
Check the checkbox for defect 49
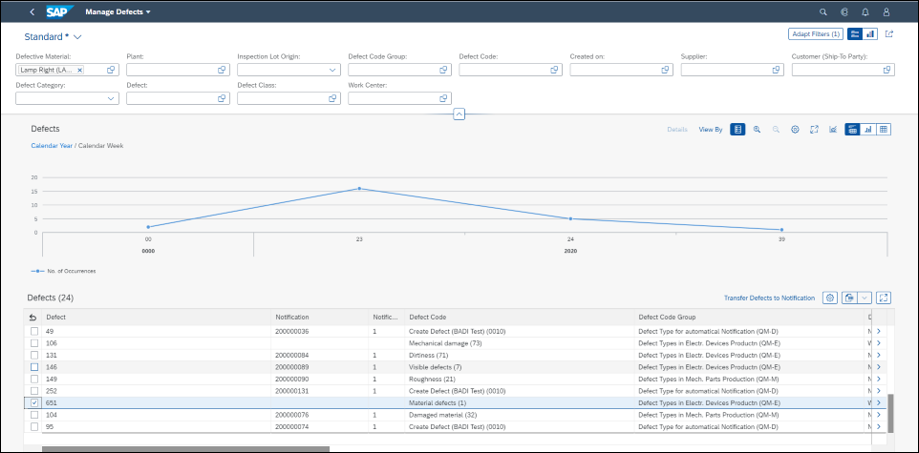coord(35,331)
